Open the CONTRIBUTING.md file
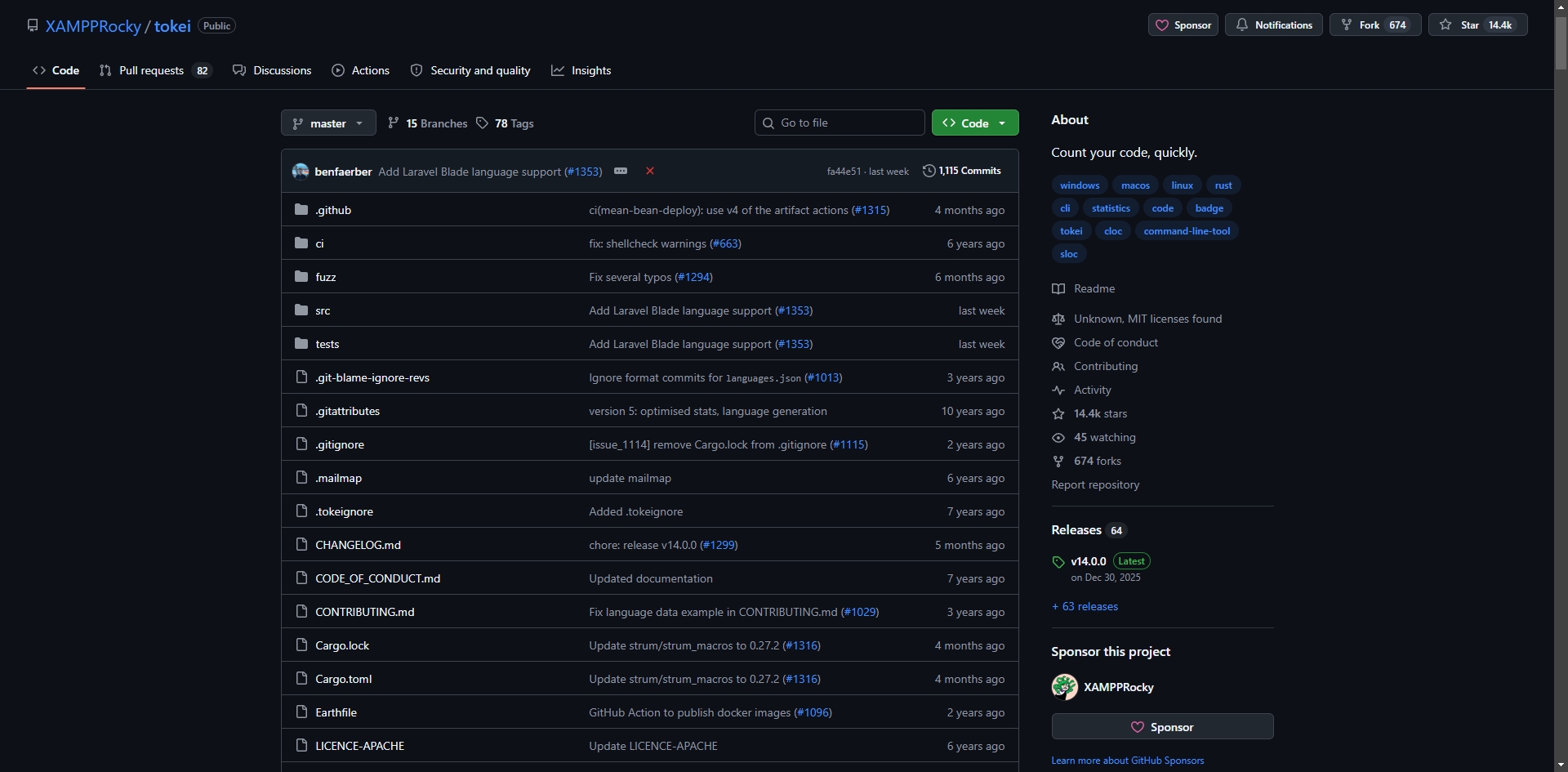 click(x=364, y=612)
